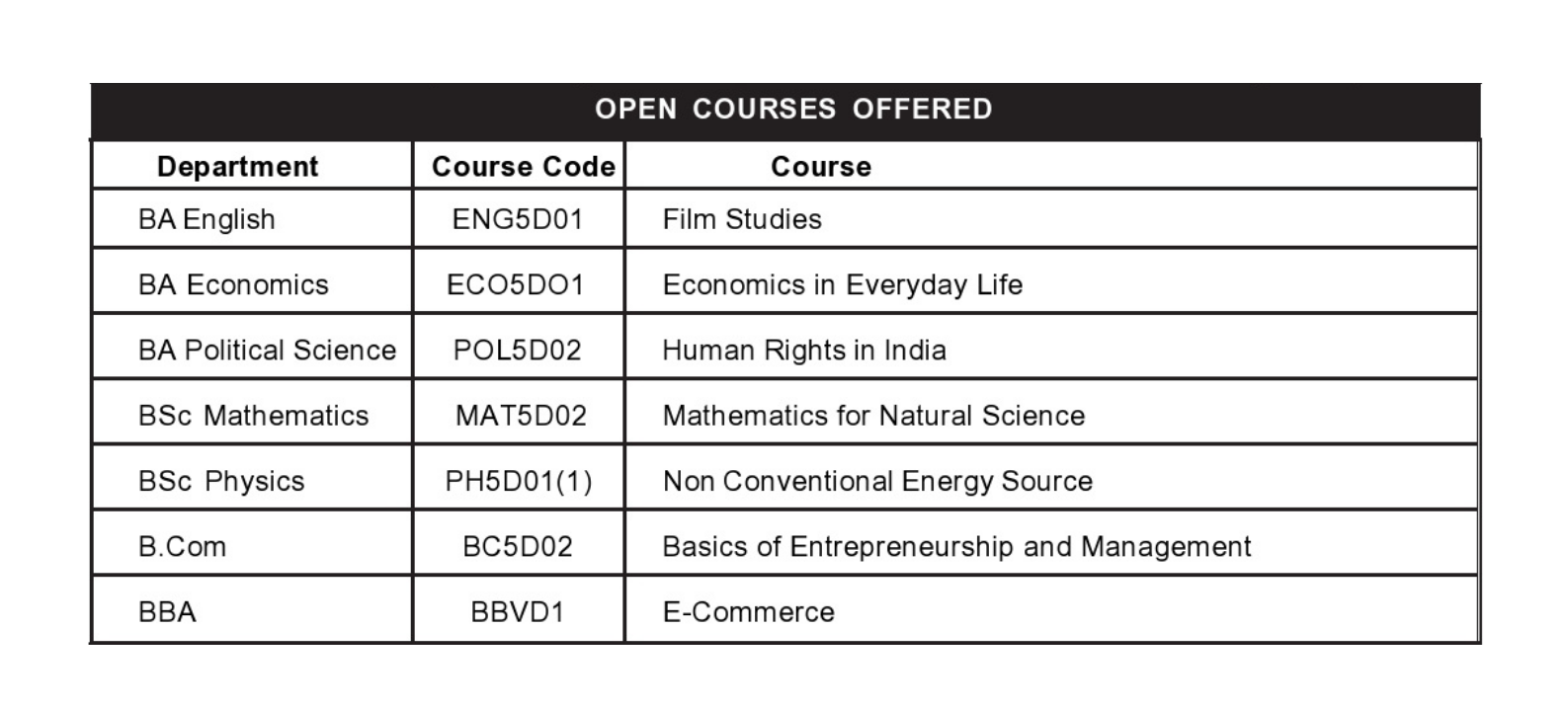The image size is (1568, 708).
Task: Select the Film Studies course
Action: pos(742,219)
